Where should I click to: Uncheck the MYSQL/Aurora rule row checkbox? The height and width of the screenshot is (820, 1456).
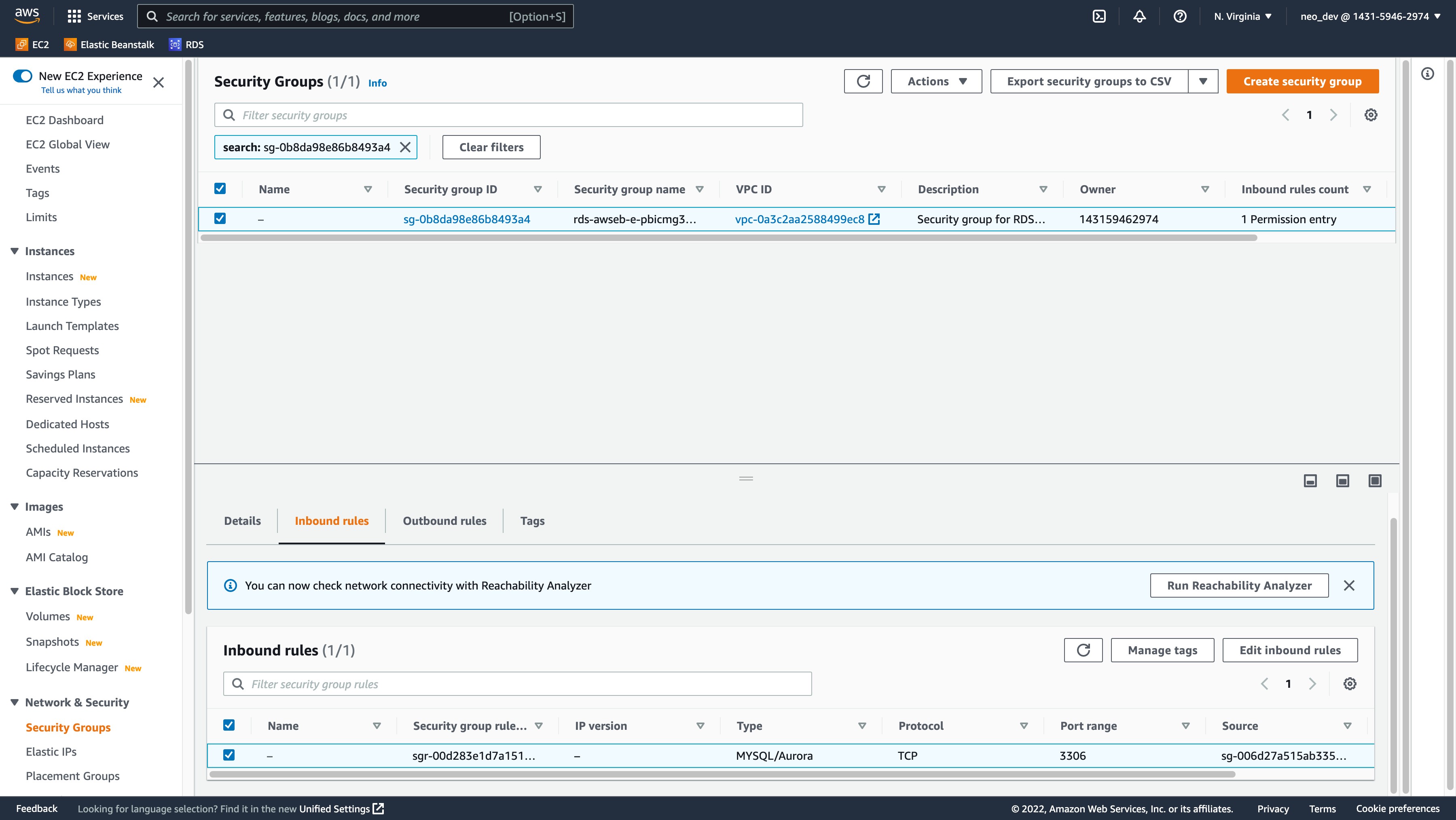229,755
